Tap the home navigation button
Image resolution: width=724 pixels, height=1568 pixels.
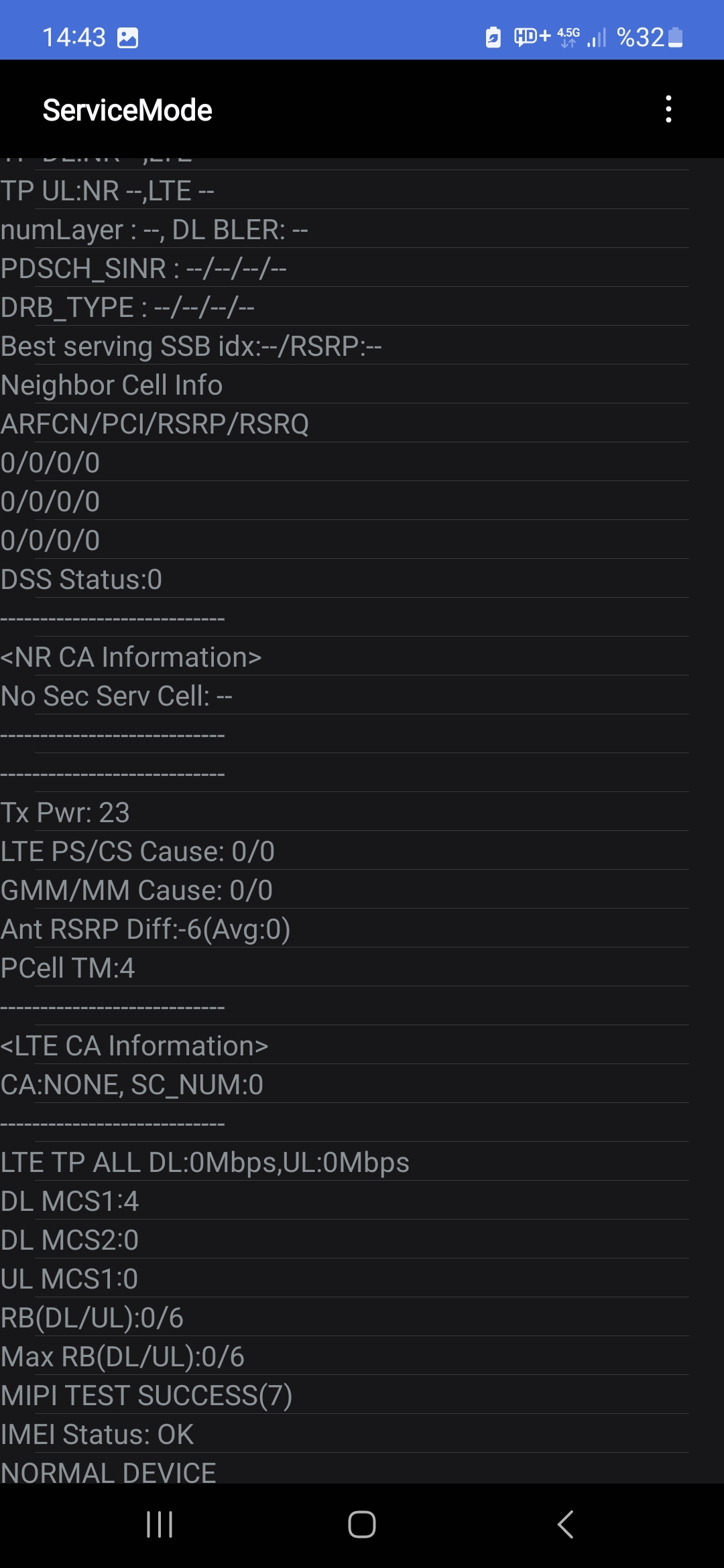[x=362, y=1524]
